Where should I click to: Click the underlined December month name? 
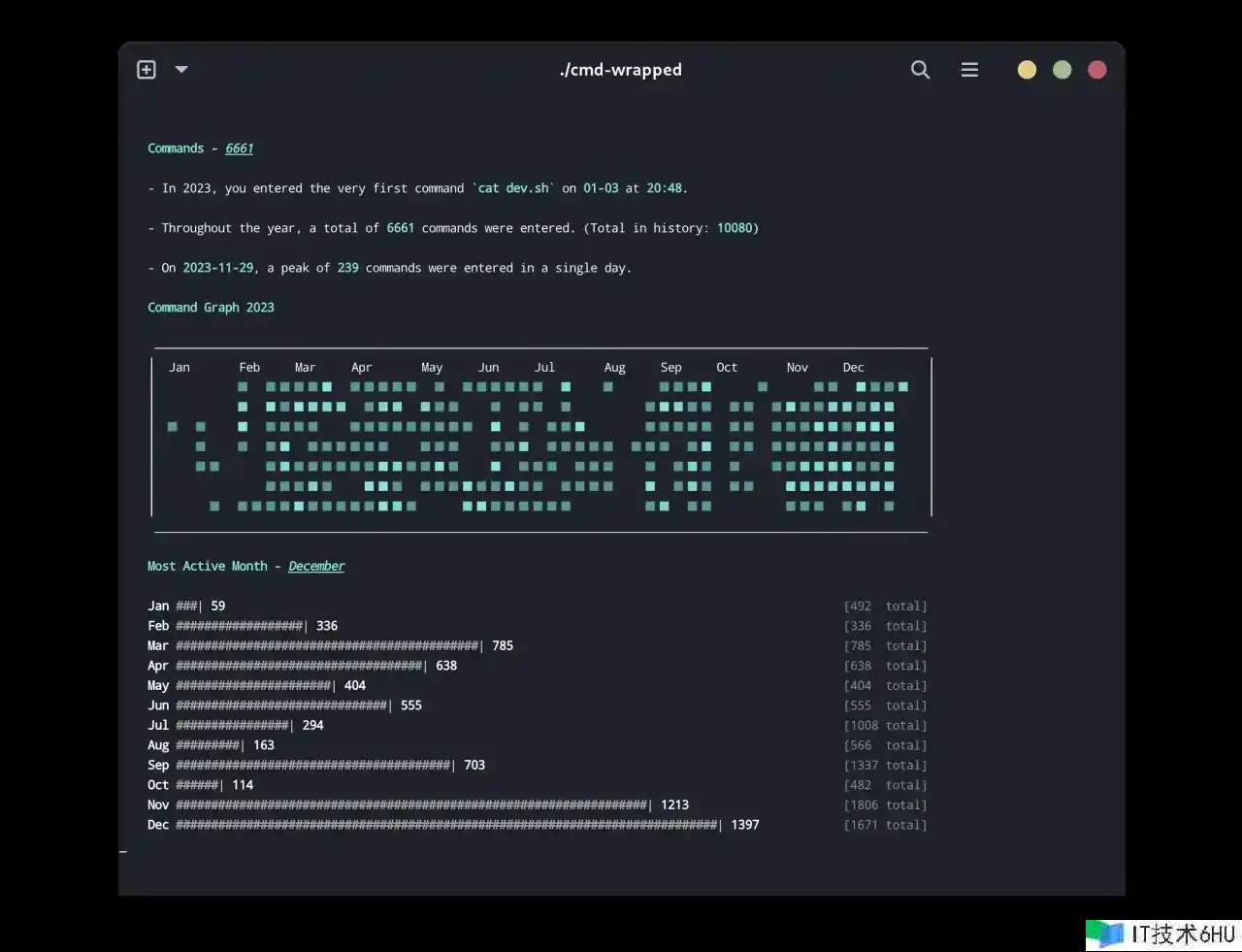316,566
